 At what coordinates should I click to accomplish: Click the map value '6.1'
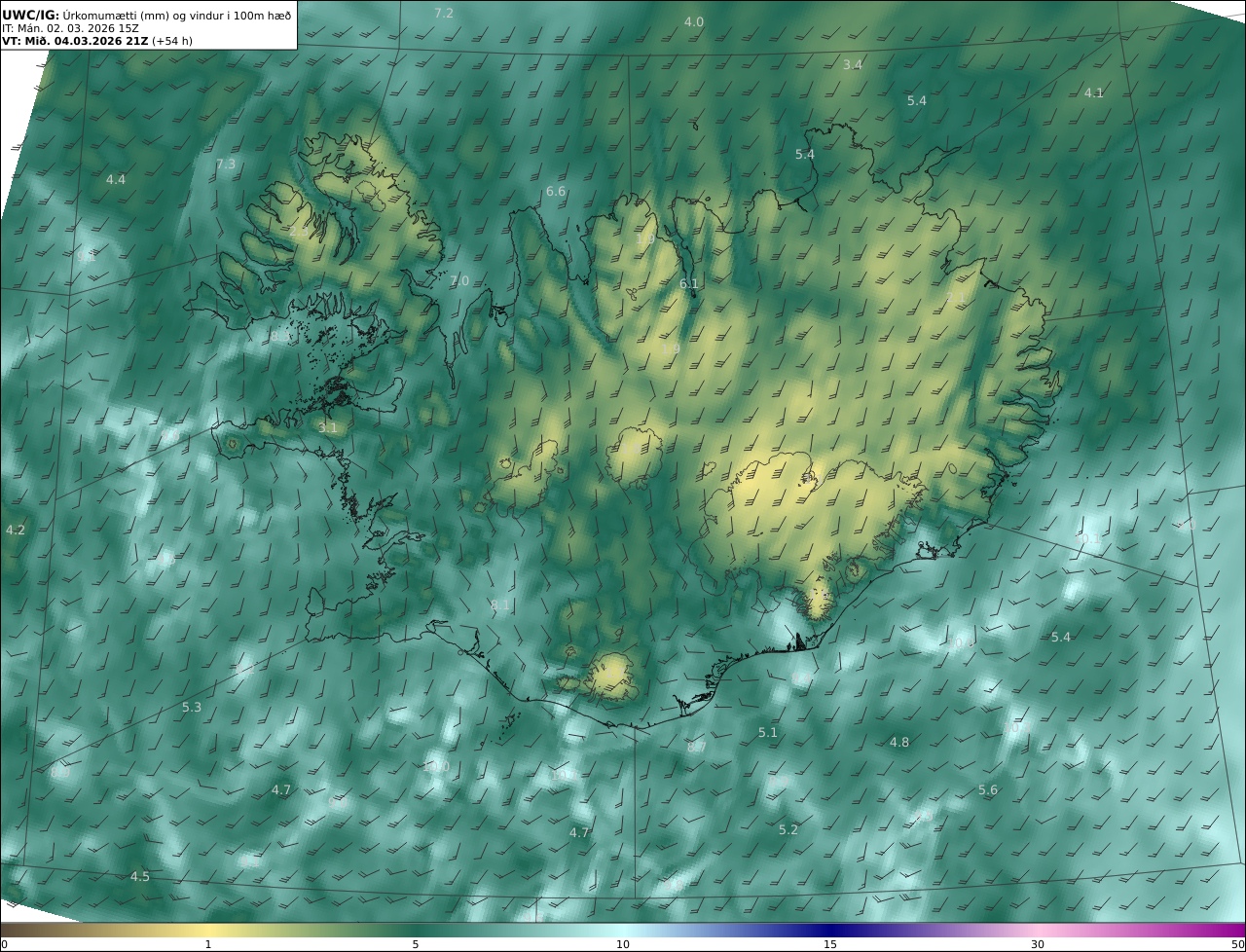click(689, 283)
